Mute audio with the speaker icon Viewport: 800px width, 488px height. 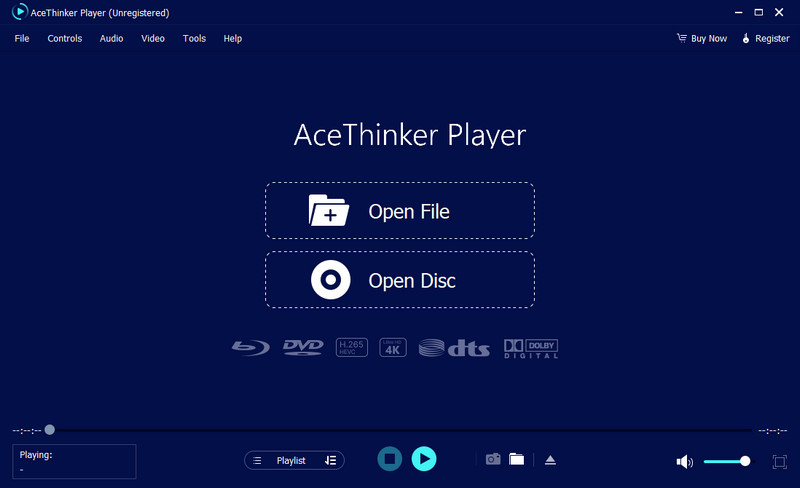pos(684,462)
